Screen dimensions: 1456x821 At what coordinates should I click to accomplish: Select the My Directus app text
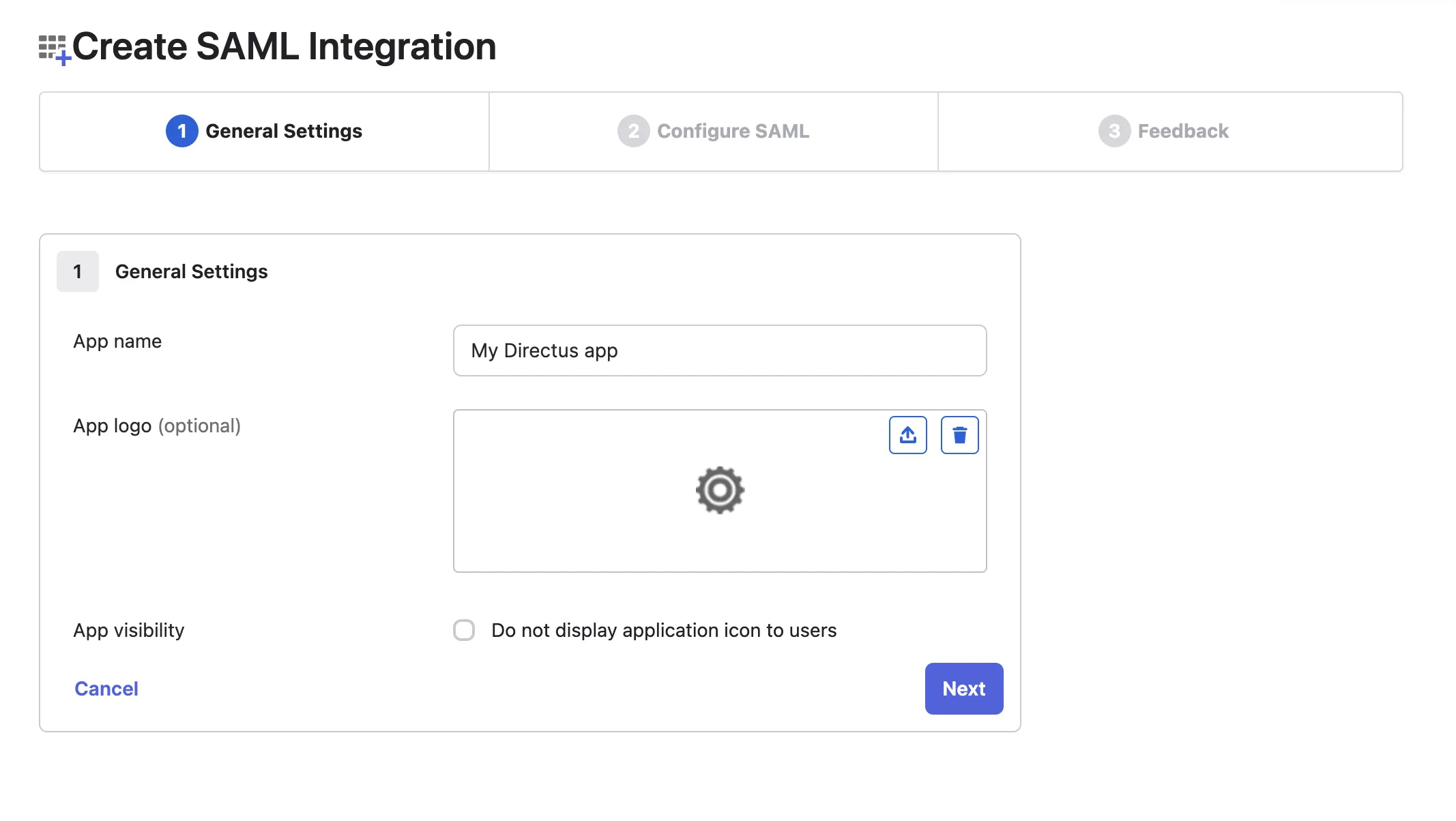[x=543, y=350]
